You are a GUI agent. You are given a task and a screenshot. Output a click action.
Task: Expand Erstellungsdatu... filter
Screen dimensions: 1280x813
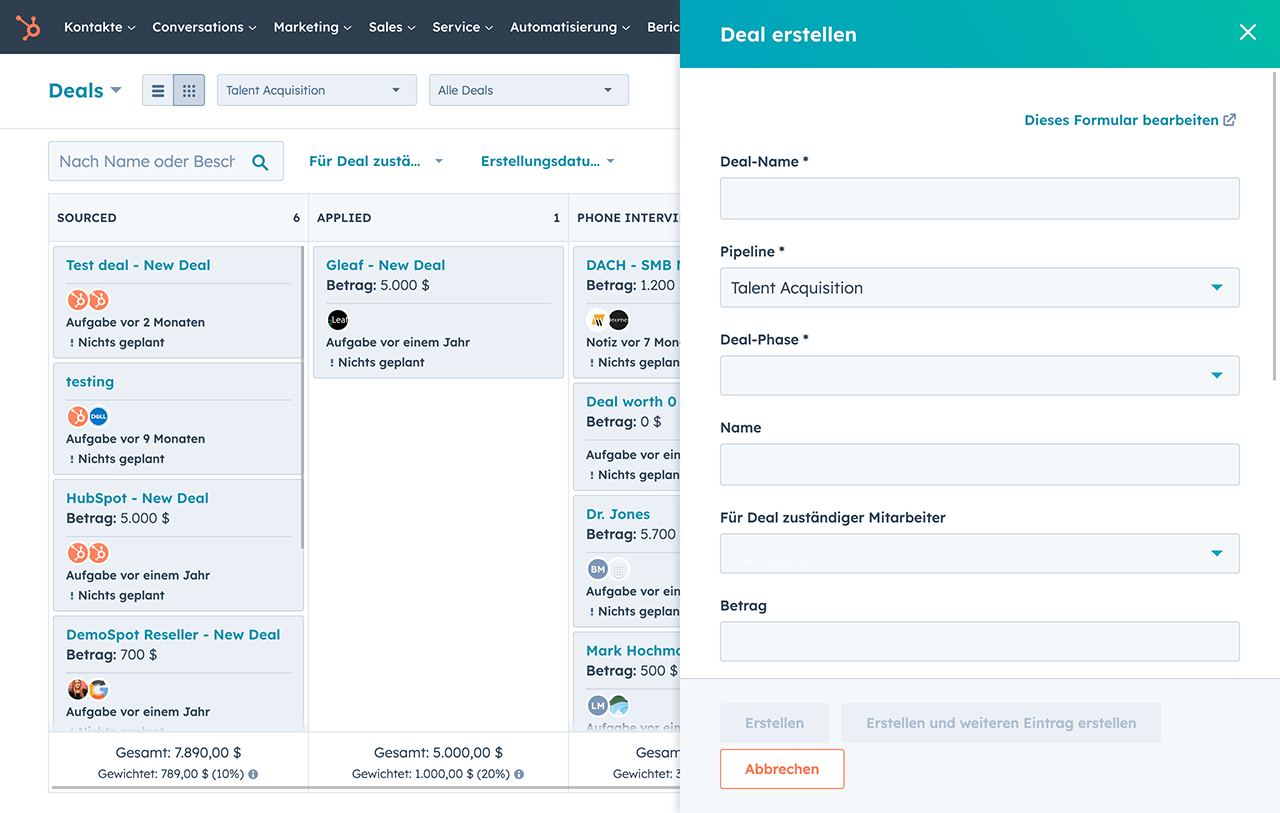tap(547, 161)
